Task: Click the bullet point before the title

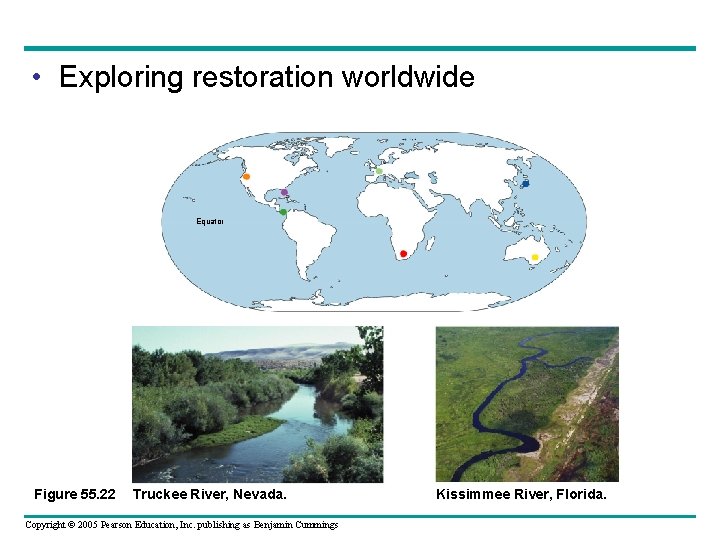Action: 37,77
